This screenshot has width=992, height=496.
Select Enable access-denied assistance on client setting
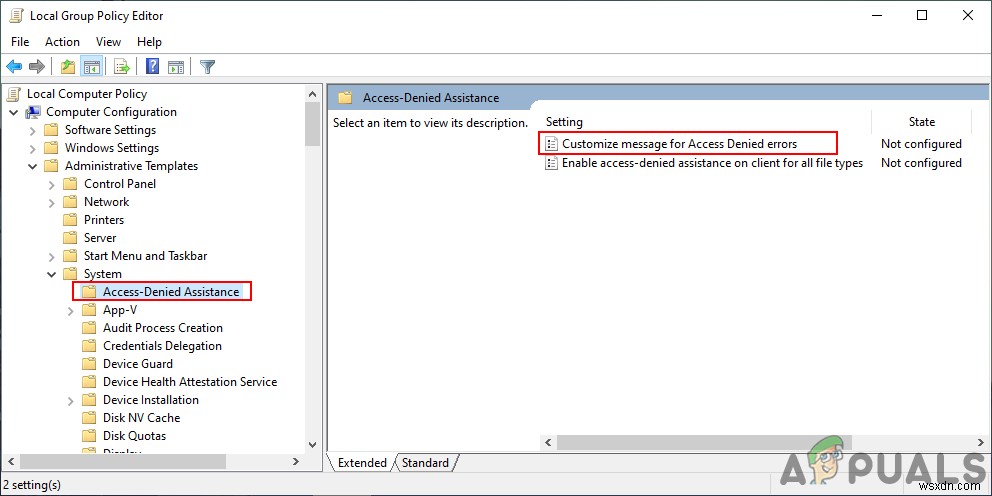coord(712,163)
